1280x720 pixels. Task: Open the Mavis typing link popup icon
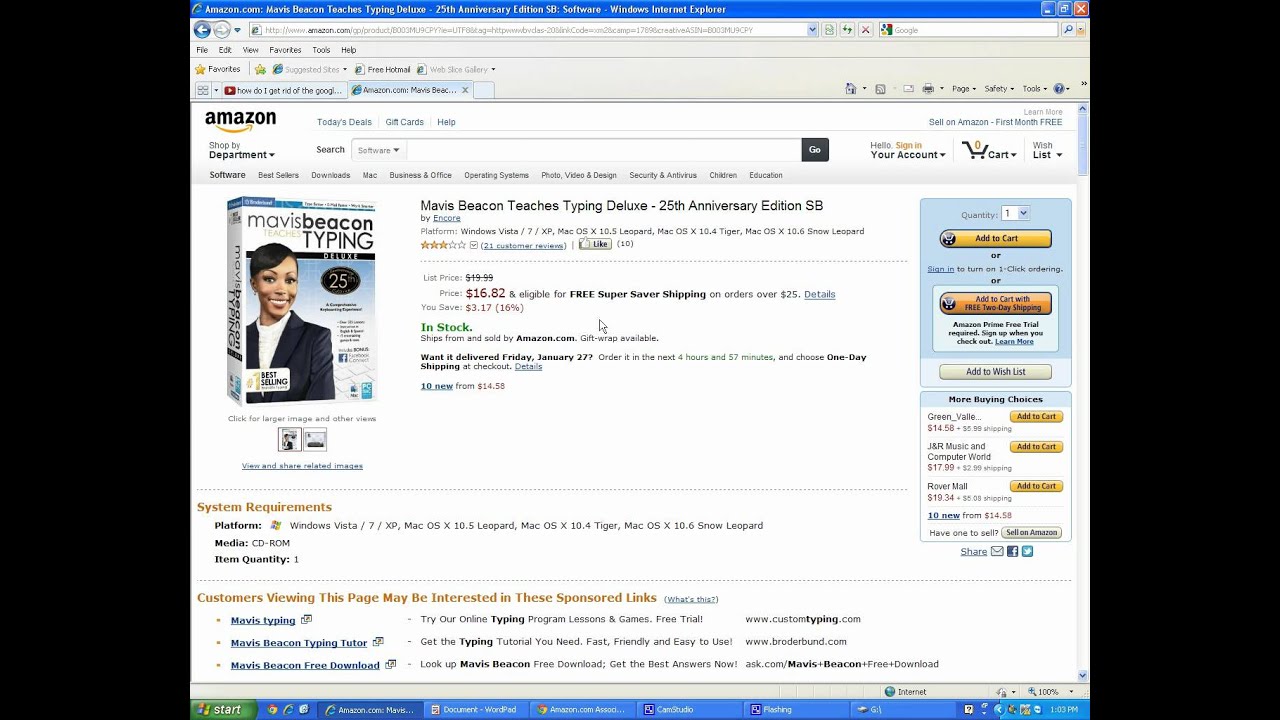coord(306,620)
